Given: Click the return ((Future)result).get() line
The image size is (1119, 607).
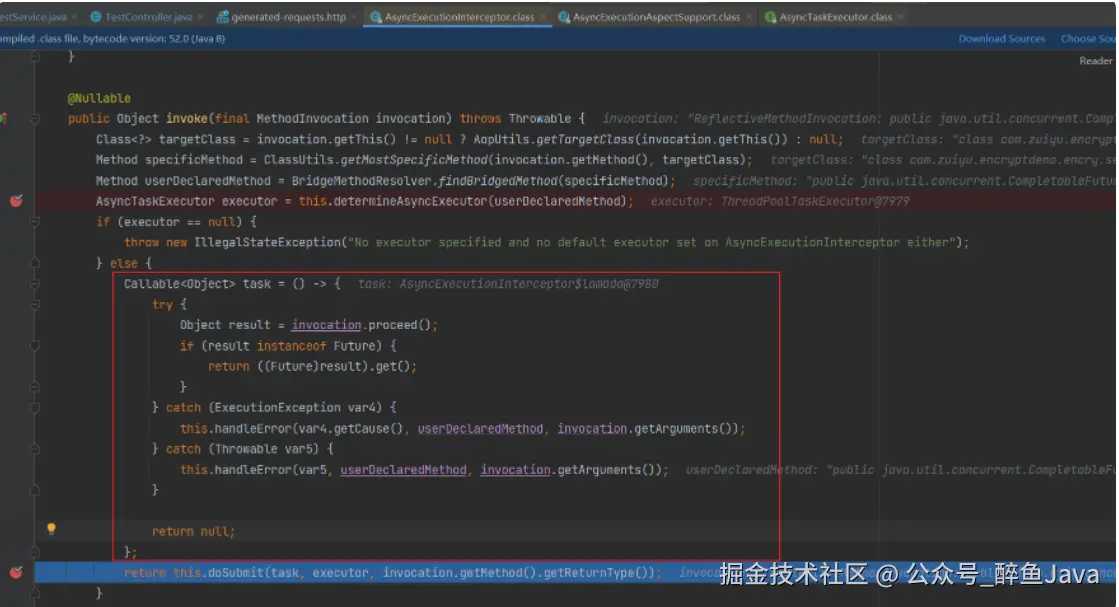Looking at the screenshot, I should point(312,367).
